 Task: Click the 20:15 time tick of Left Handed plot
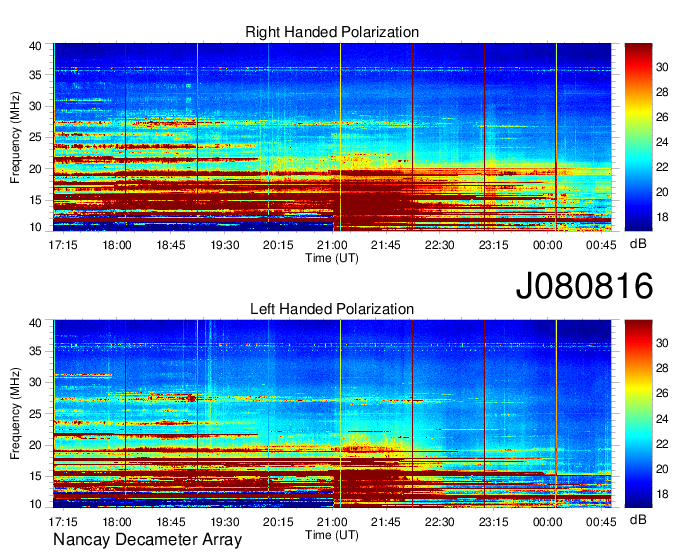tap(278, 522)
